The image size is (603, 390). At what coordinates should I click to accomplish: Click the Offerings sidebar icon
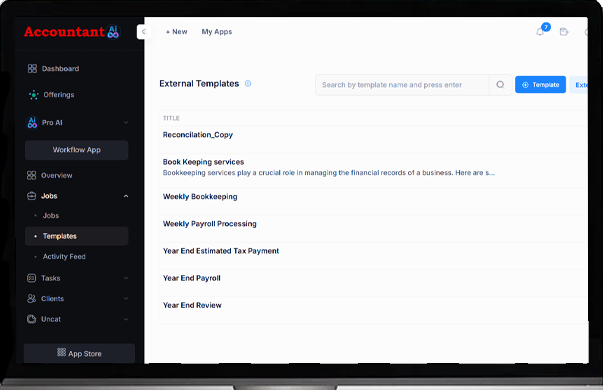pyautogui.click(x=33, y=95)
